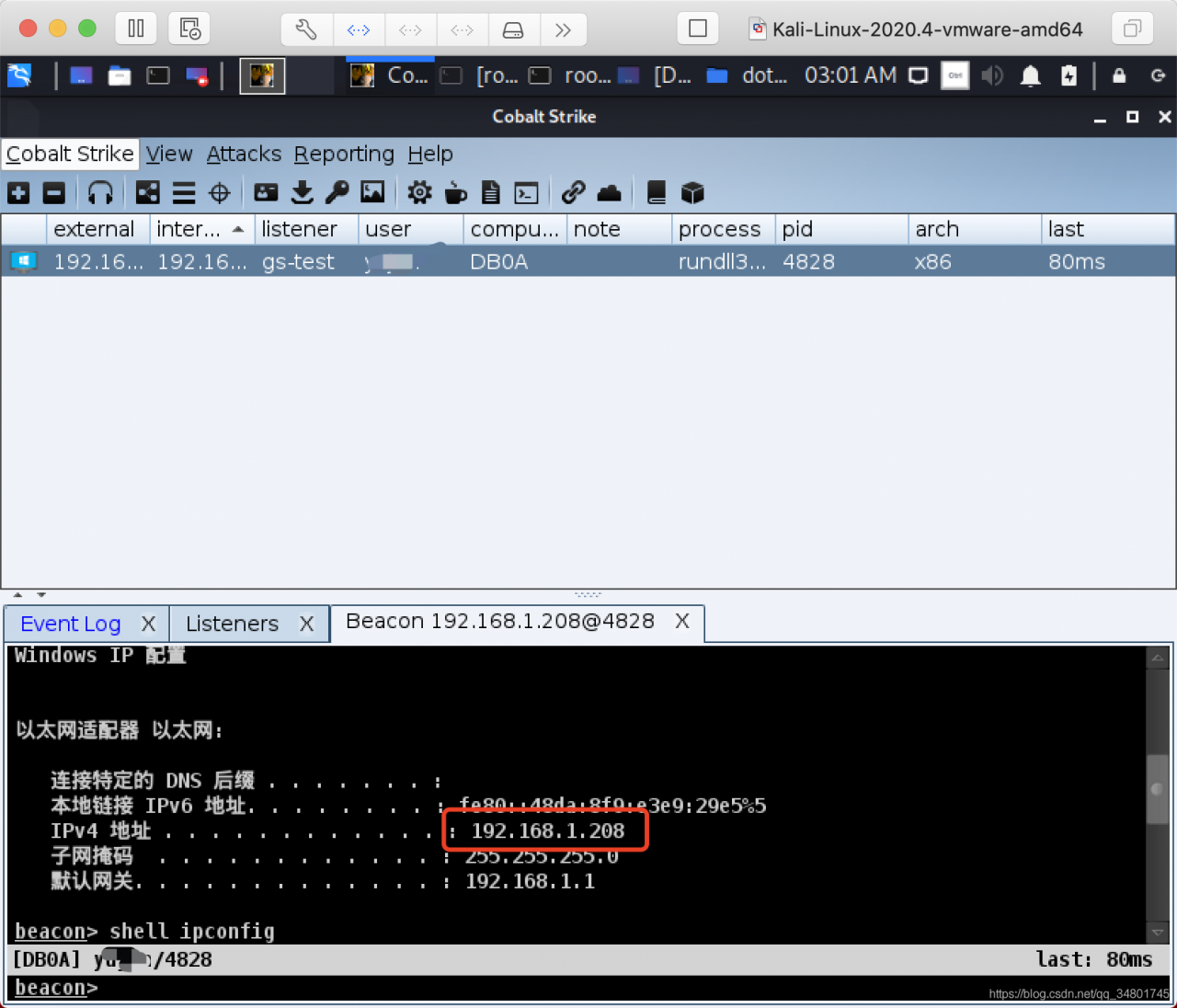Click the beacon command input field
Screen dimensions: 1177x1008
(588, 988)
